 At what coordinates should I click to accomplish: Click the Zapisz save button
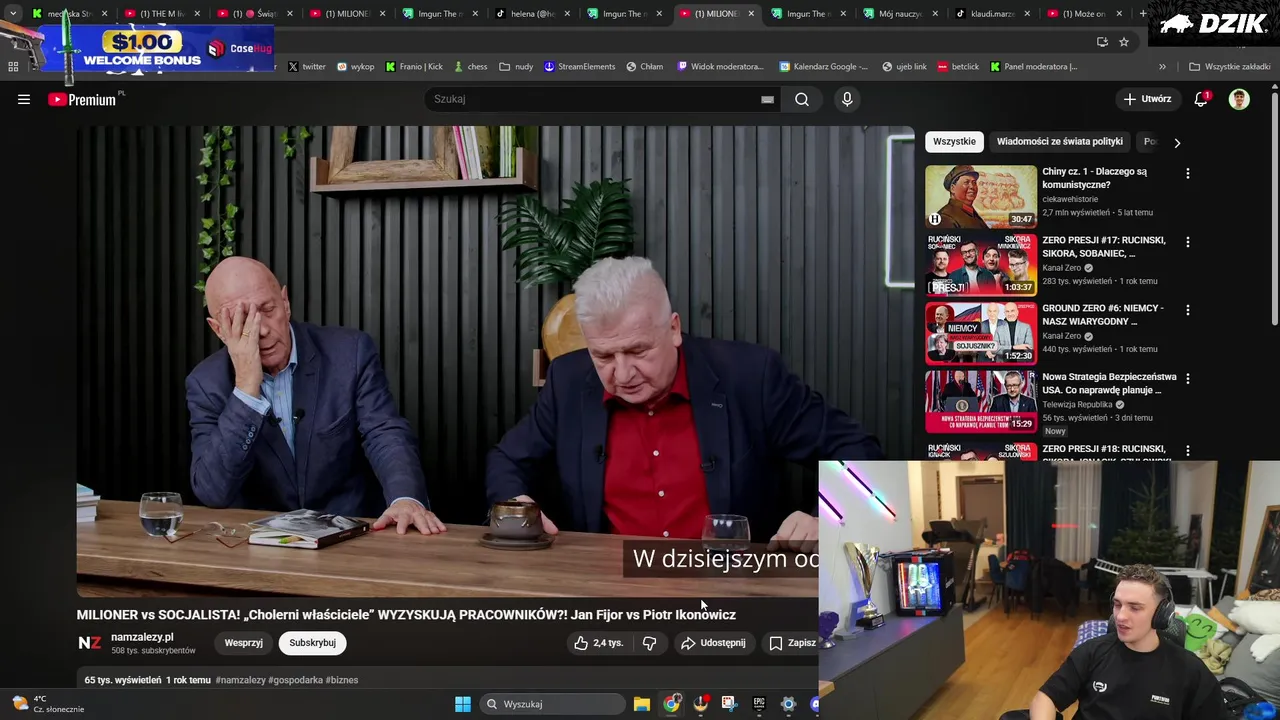792,643
